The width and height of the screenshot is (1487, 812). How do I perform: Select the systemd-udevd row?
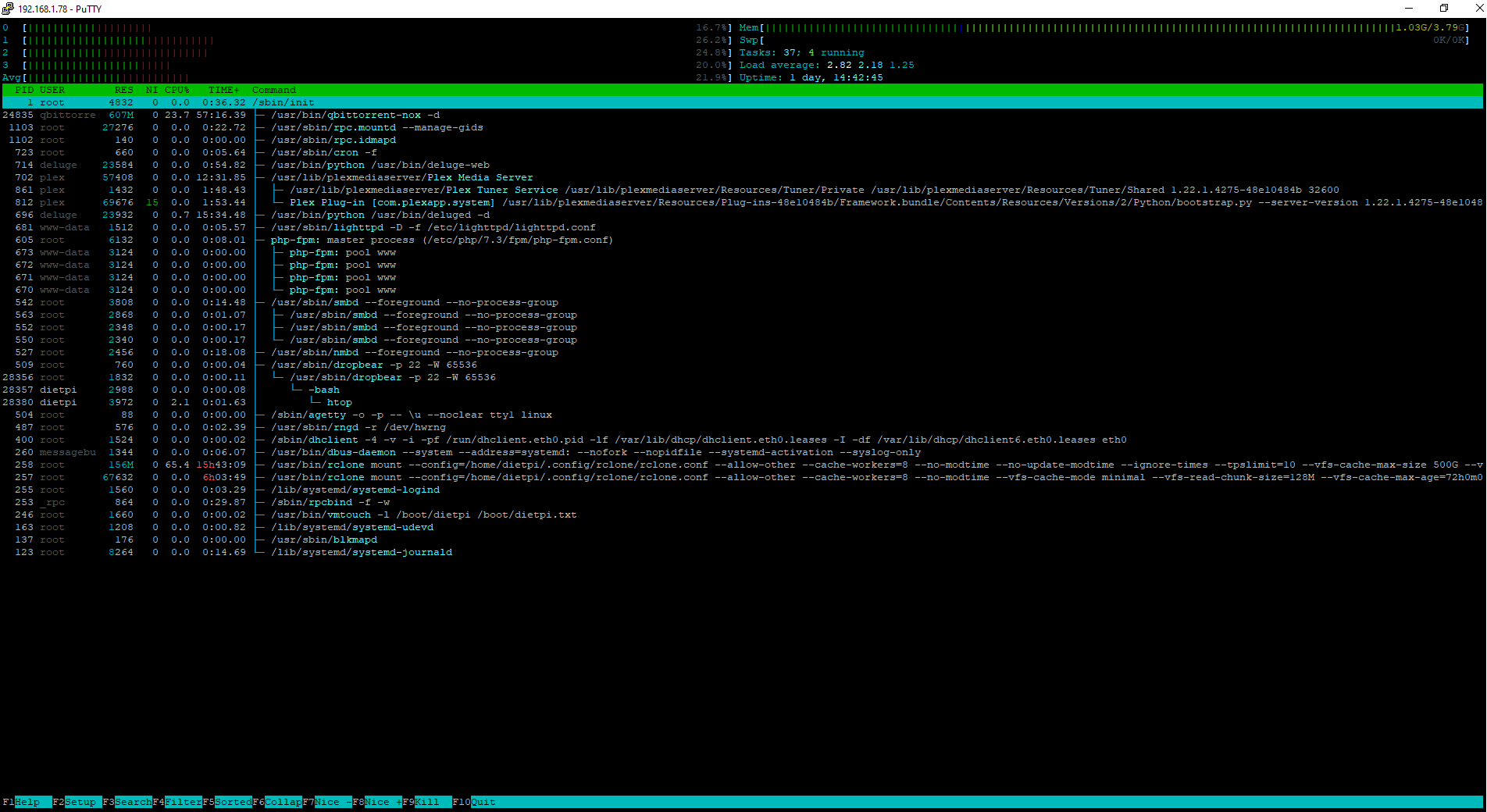(743, 527)
